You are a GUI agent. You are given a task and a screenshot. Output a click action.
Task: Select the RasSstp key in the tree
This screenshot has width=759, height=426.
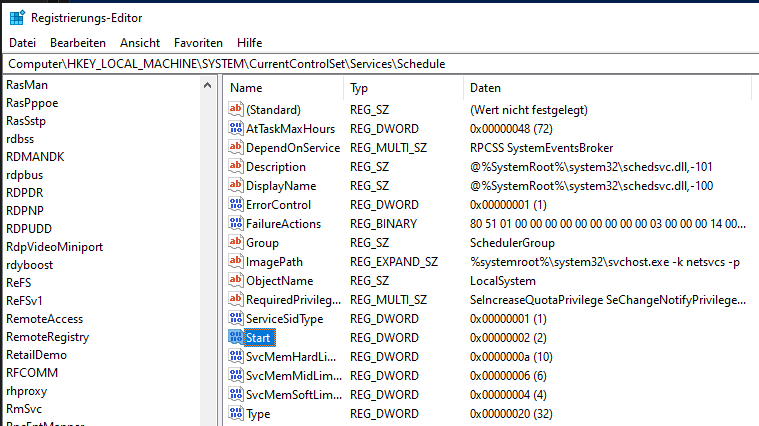tap(26, 121)
